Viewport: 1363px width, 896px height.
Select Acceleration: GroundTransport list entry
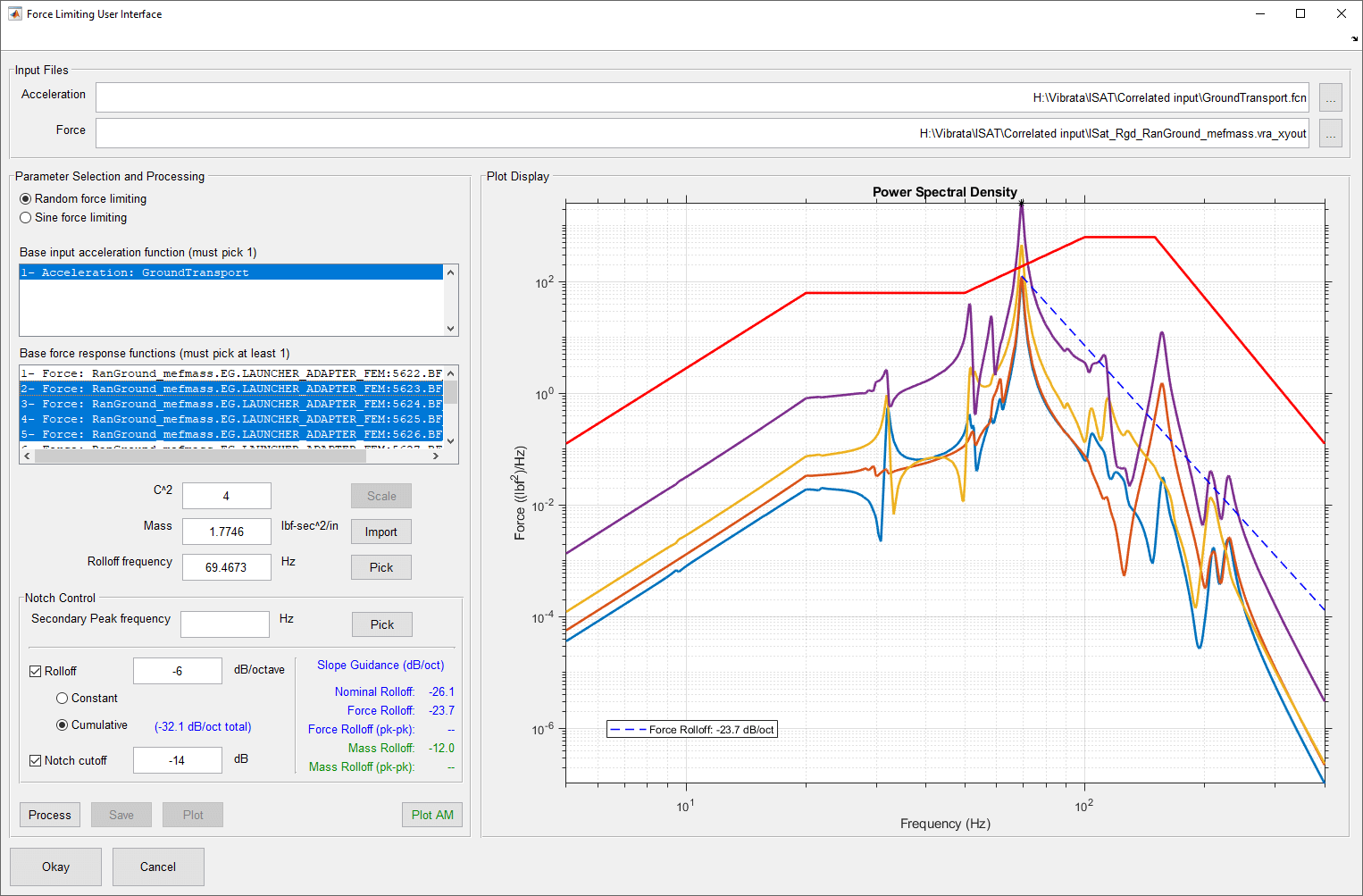pos(231,272)
